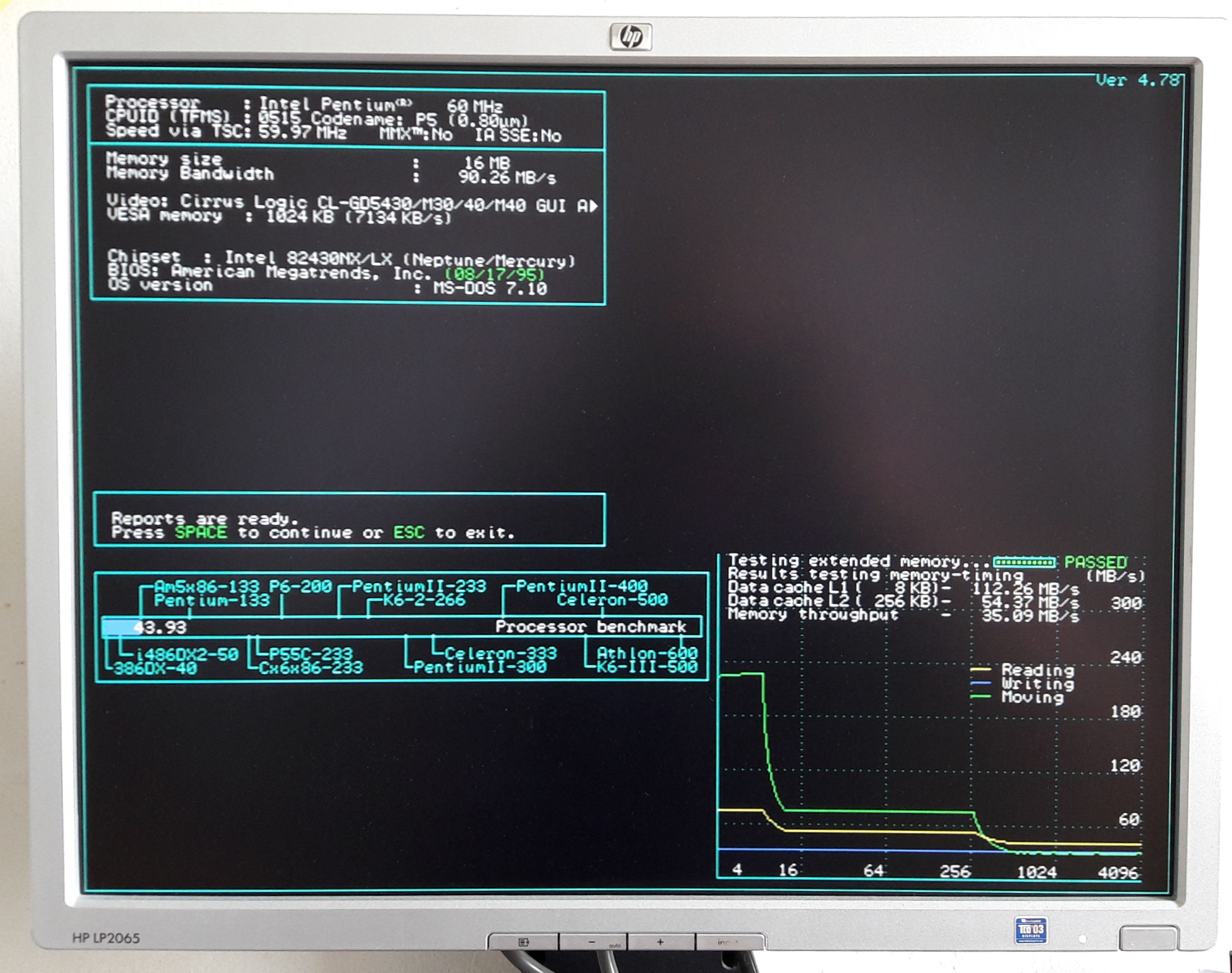Click the Processor Intel Pentium 60 MHz line
This screenshot has width=1232, height=973.
coord(304,104)
